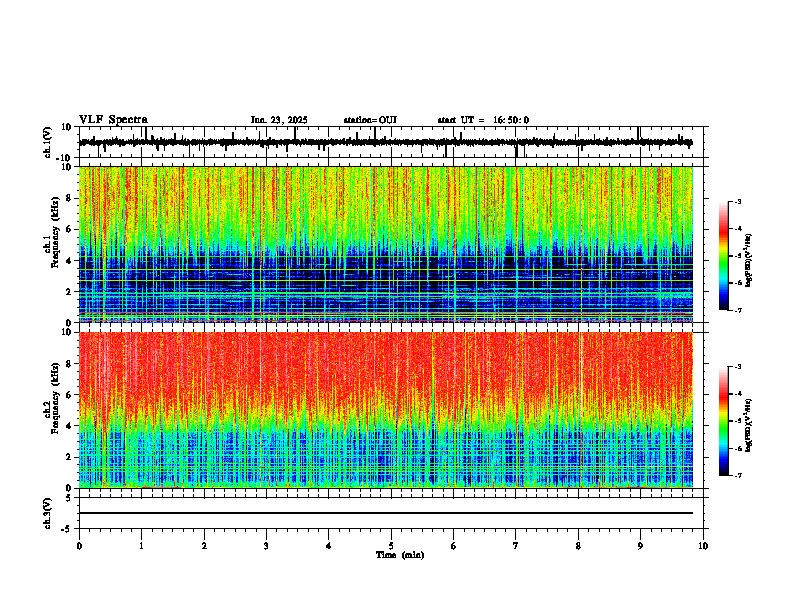Click the time-axis tick label "2"
Screen dimensions: 792x612
[x=204, y=546]
